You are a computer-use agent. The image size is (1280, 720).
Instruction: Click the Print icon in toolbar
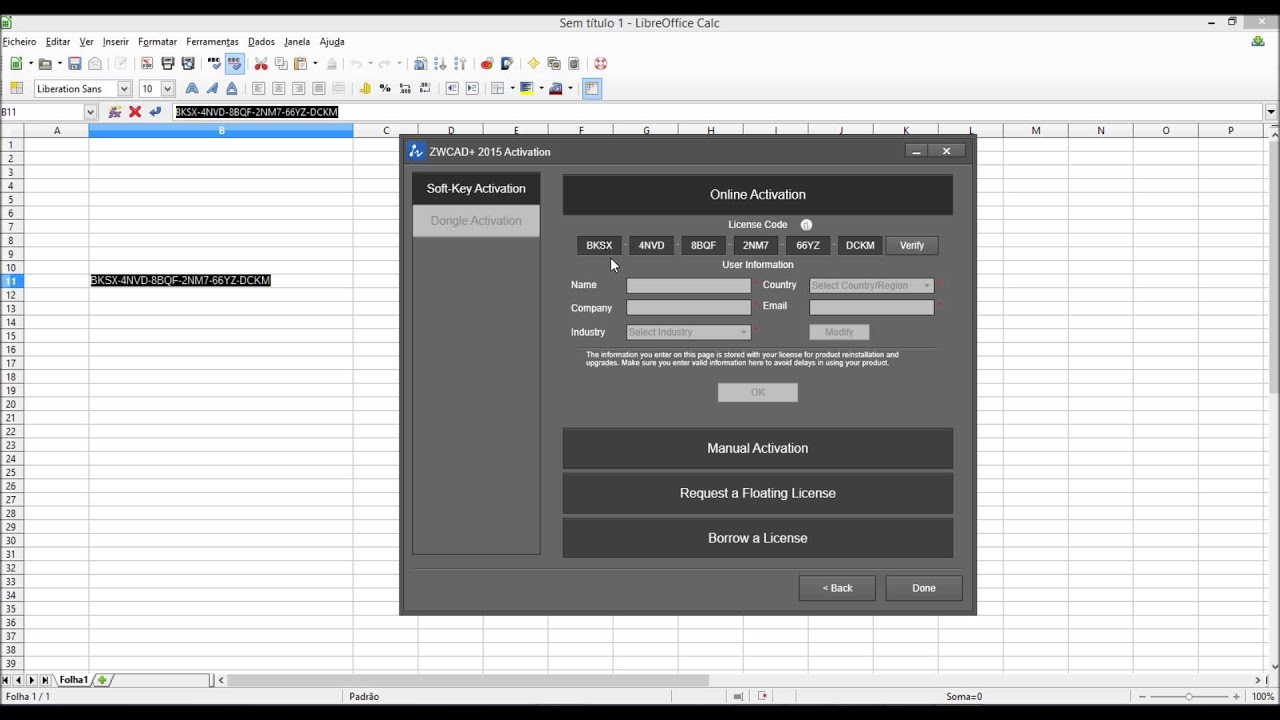coord(167,64)
